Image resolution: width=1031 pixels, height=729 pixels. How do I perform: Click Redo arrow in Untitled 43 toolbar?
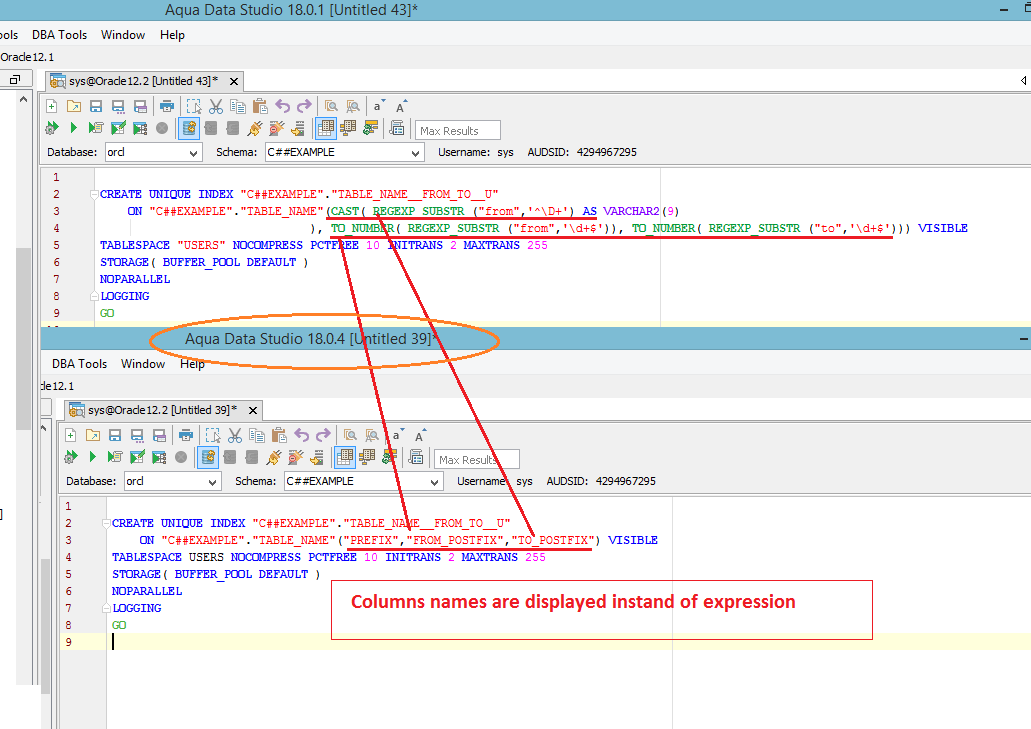[304, 106]
